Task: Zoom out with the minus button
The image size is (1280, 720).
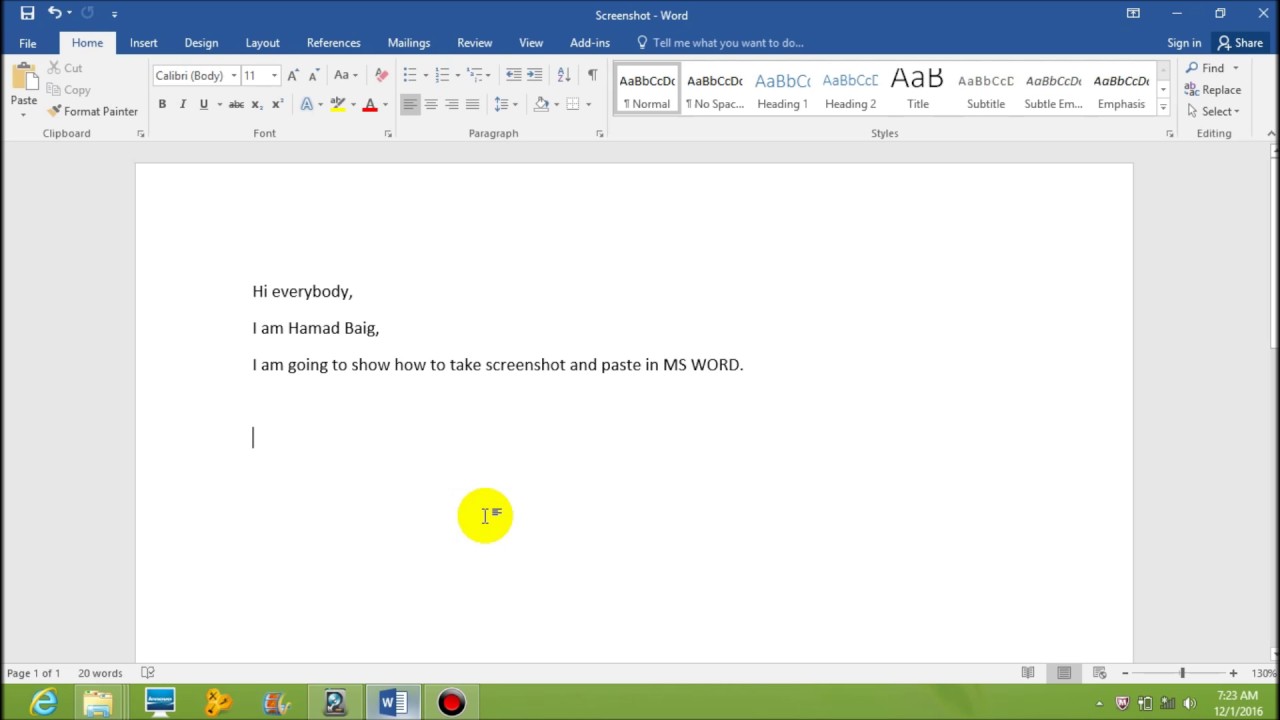Action: [1125, 673]
